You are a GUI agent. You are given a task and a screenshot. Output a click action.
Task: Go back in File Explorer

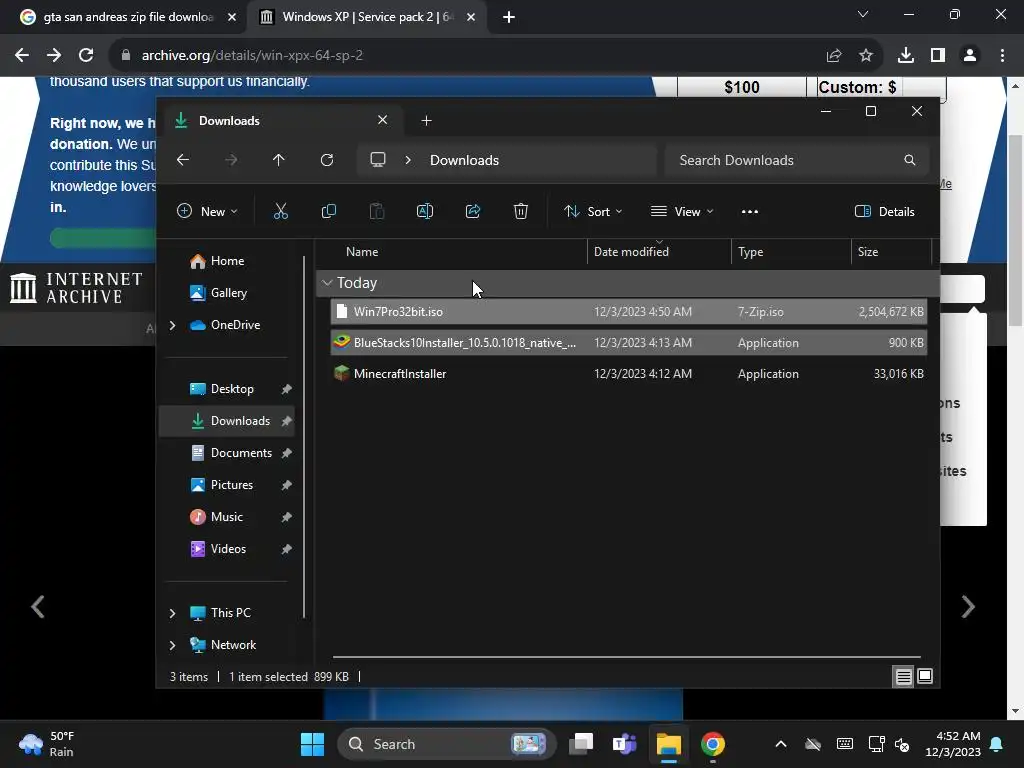click(x=183, y=160)
